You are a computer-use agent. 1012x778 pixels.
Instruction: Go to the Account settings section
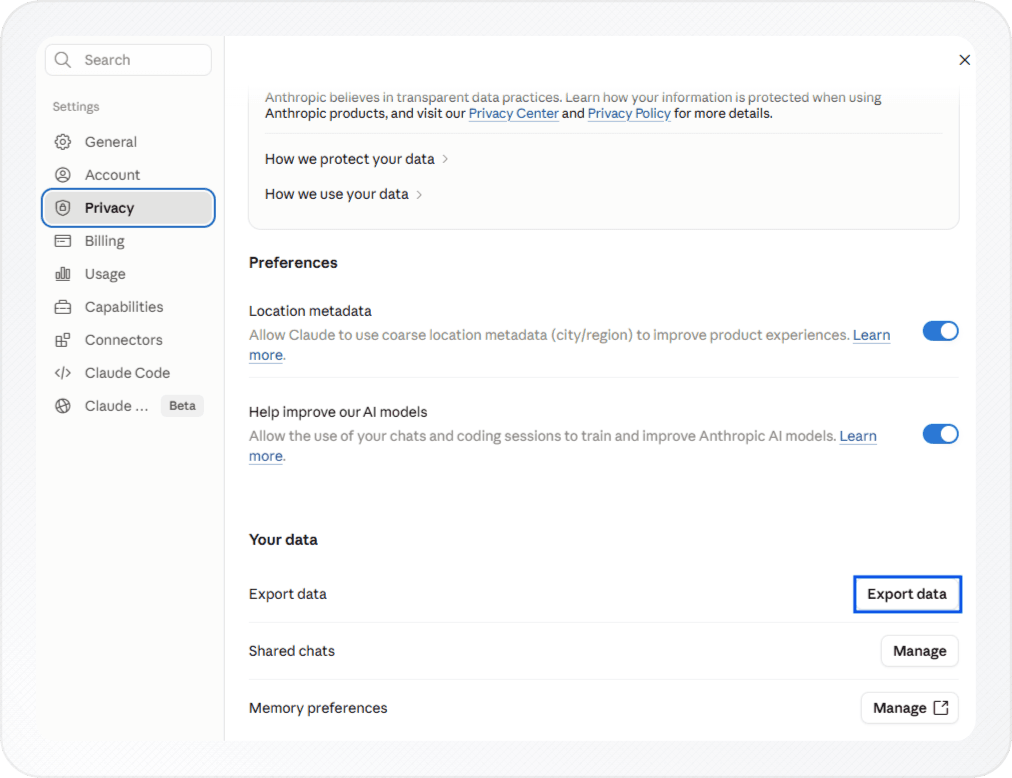coord(128,175)
